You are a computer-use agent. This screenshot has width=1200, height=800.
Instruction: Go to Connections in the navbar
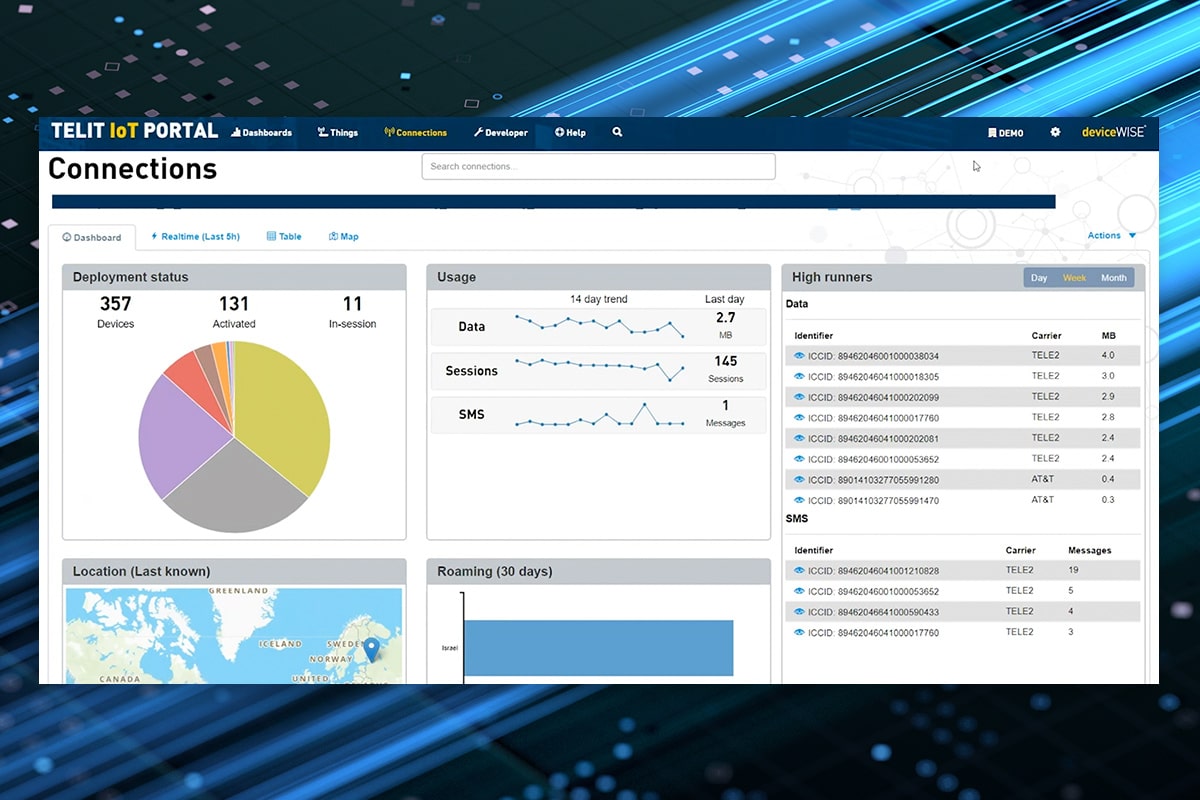(416, 132)
